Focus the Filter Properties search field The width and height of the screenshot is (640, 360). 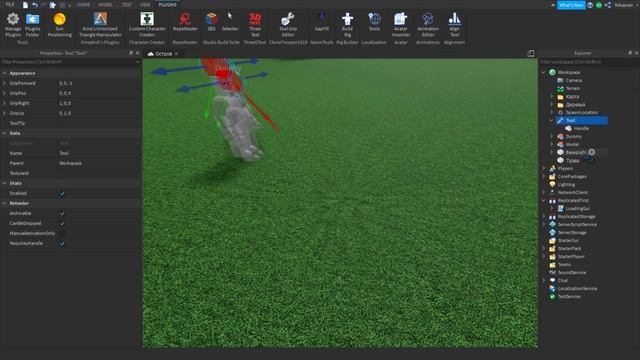tap(69, 62)
